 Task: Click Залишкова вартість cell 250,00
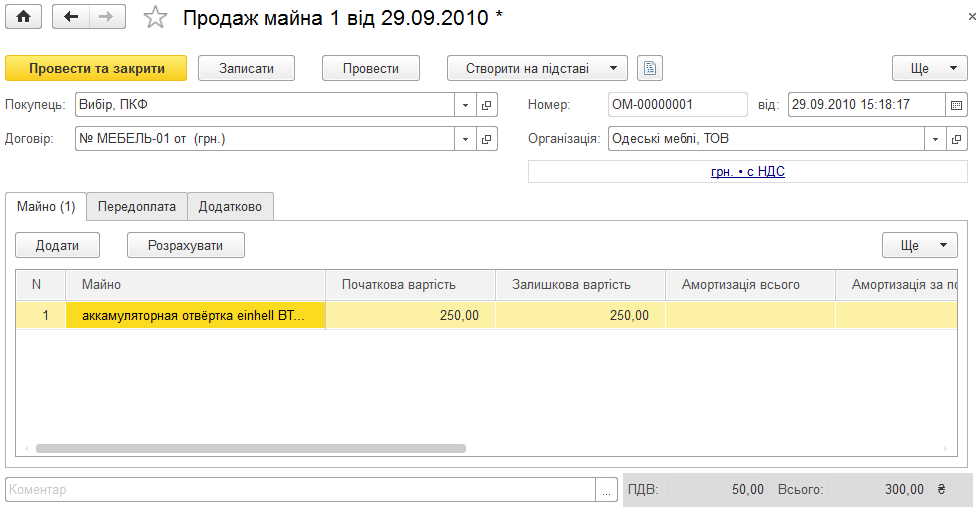tap(581, 315)
